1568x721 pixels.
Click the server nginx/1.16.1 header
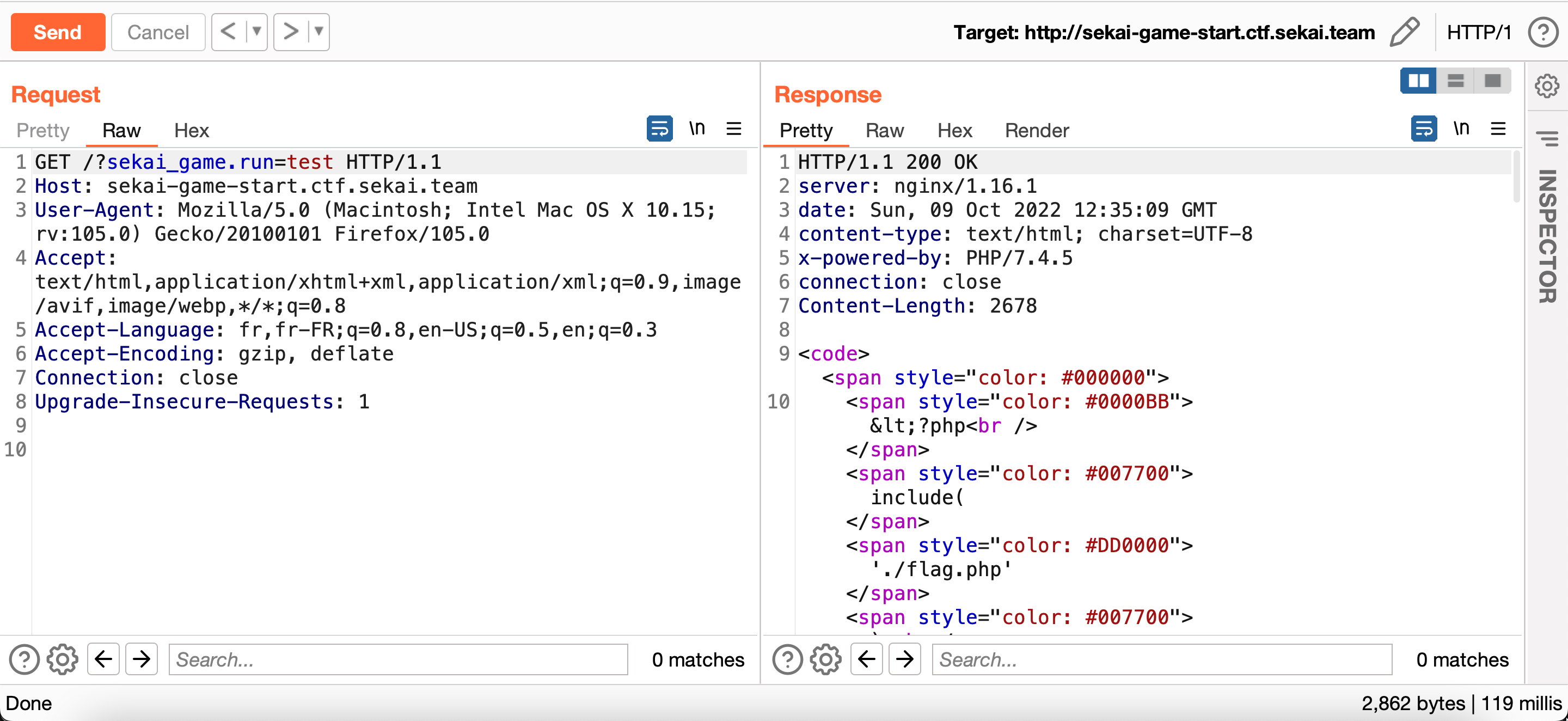(917, 186)
